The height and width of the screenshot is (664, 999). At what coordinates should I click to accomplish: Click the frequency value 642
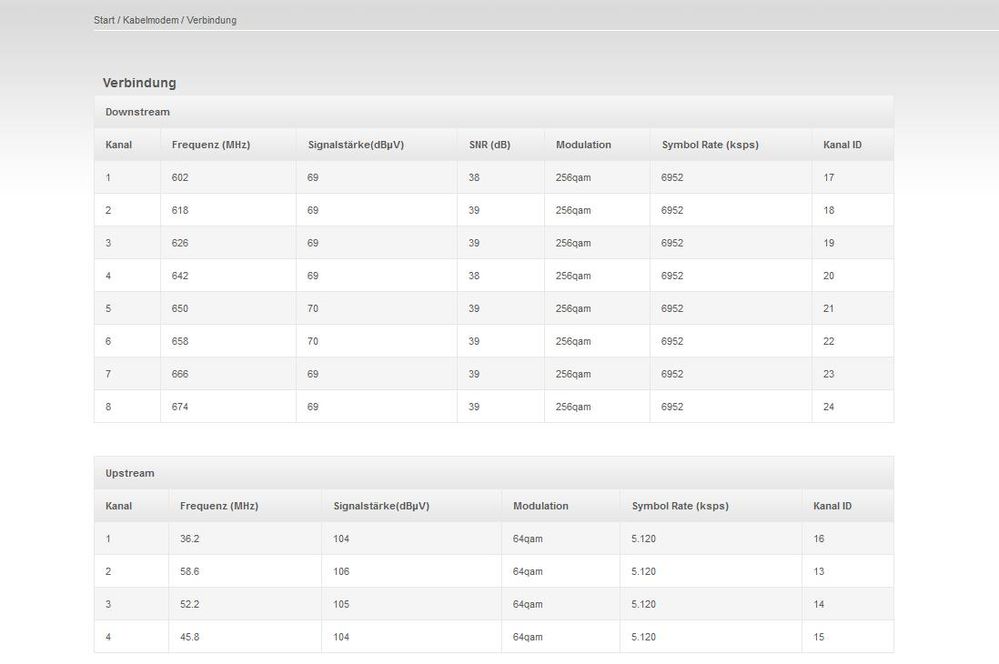(x=180, y=276)
